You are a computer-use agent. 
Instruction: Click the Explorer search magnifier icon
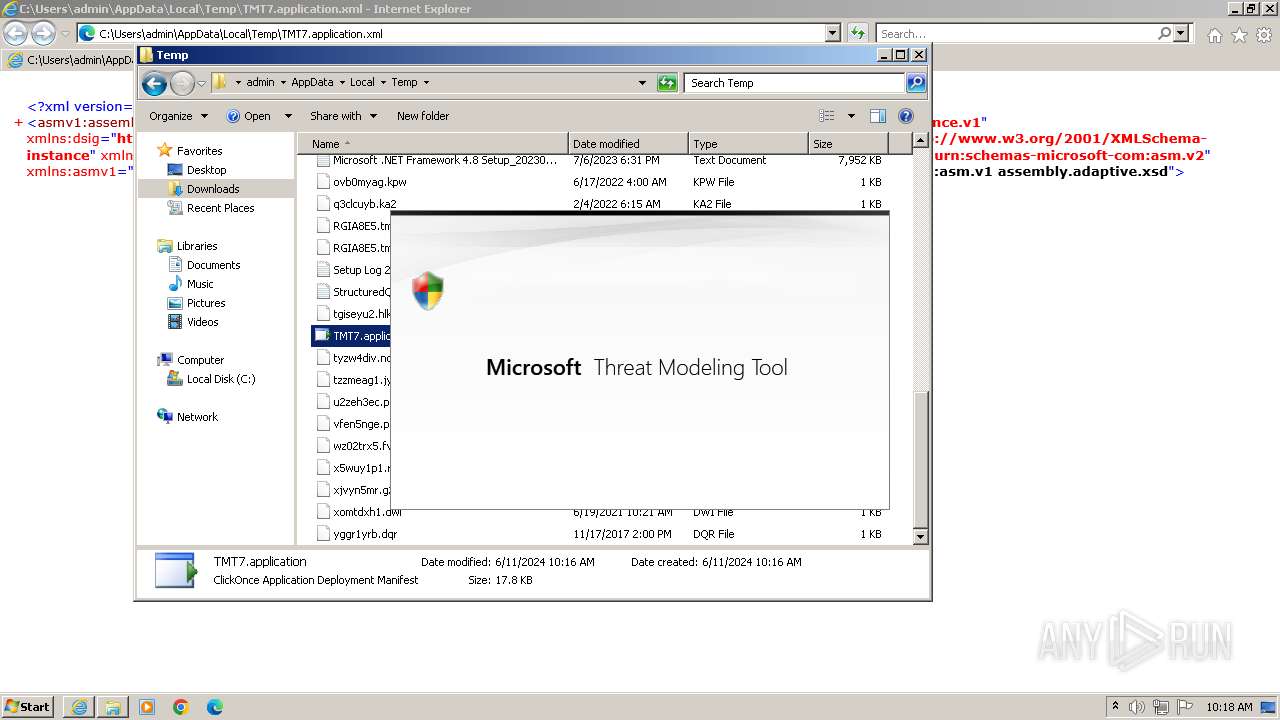click(x=916, y=83)
